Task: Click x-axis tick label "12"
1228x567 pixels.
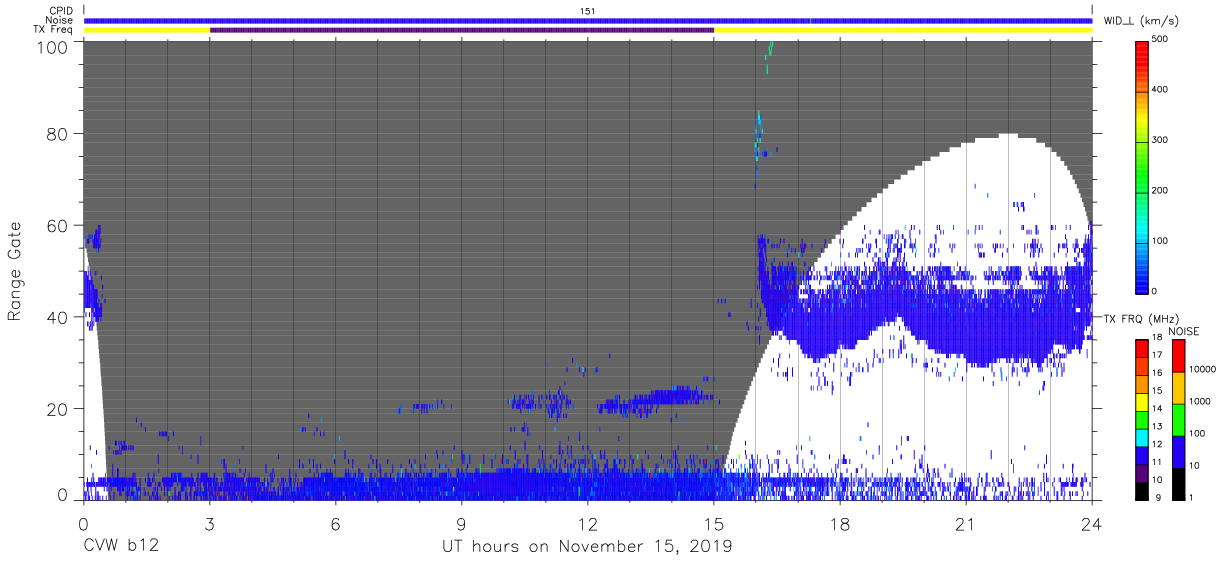Action: pos(588,524)
